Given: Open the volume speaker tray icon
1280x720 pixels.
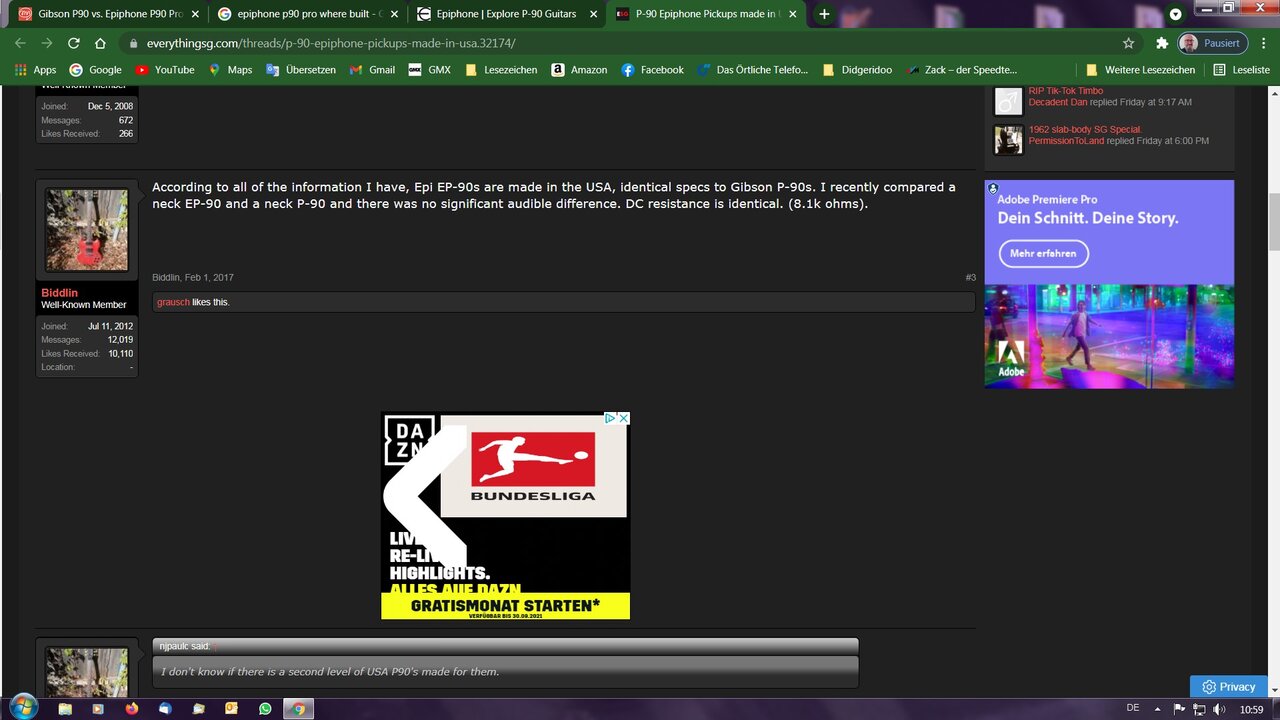Looking at the screenshot, I should tap(1219, 709).
